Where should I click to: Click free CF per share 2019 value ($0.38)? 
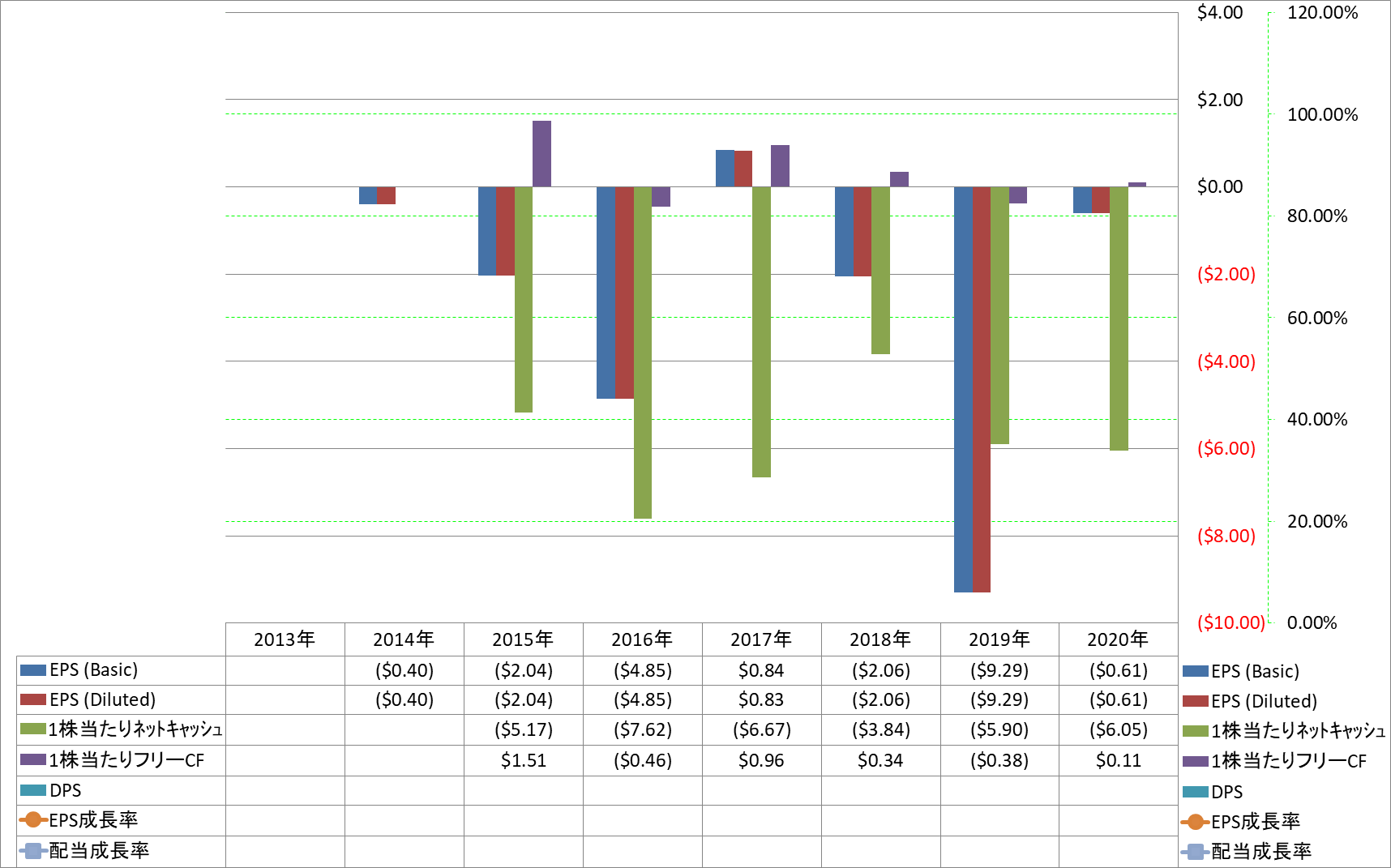(x=999, y=761)
